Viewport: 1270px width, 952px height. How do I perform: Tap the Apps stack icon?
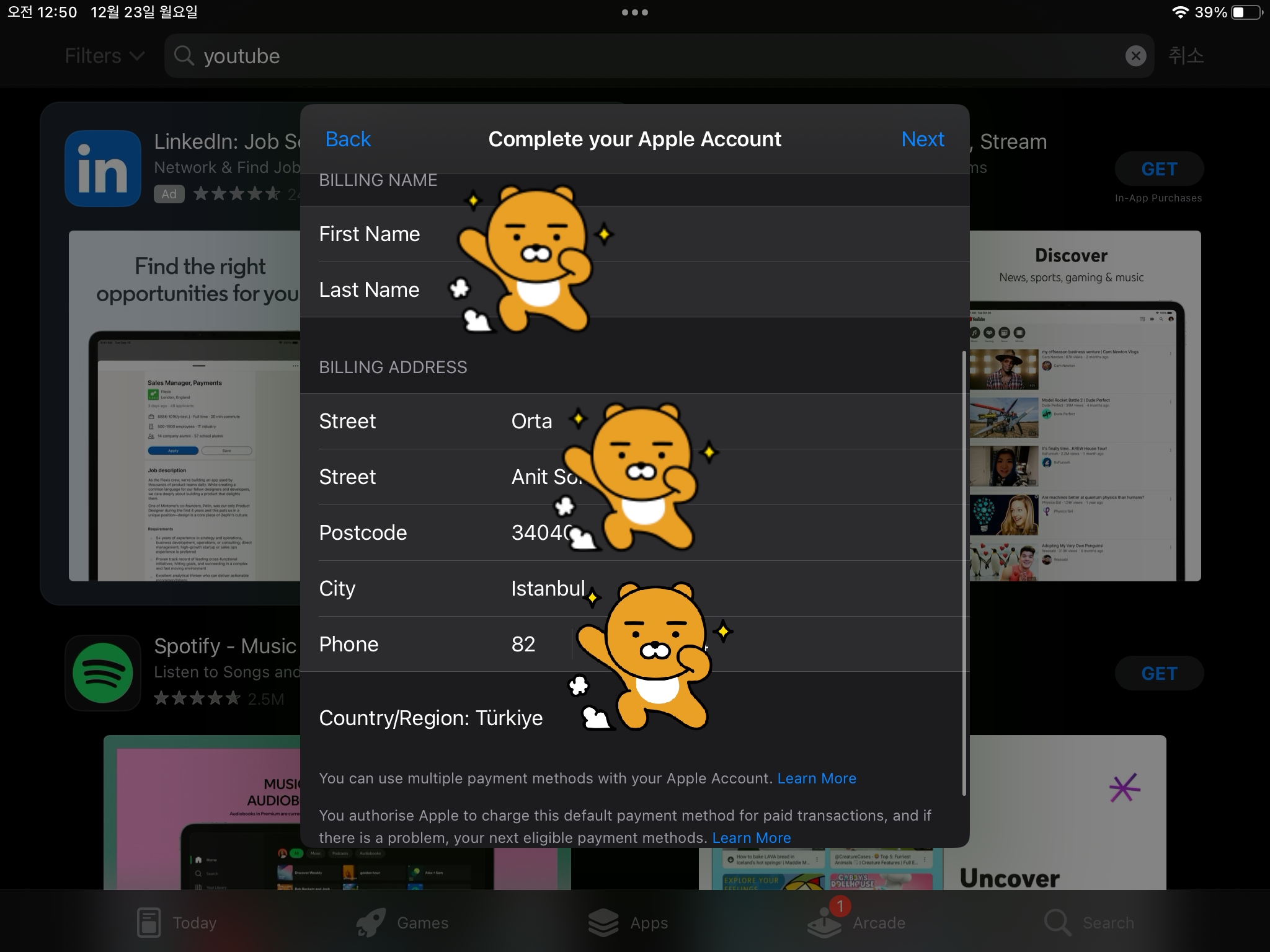click(603, 922)
